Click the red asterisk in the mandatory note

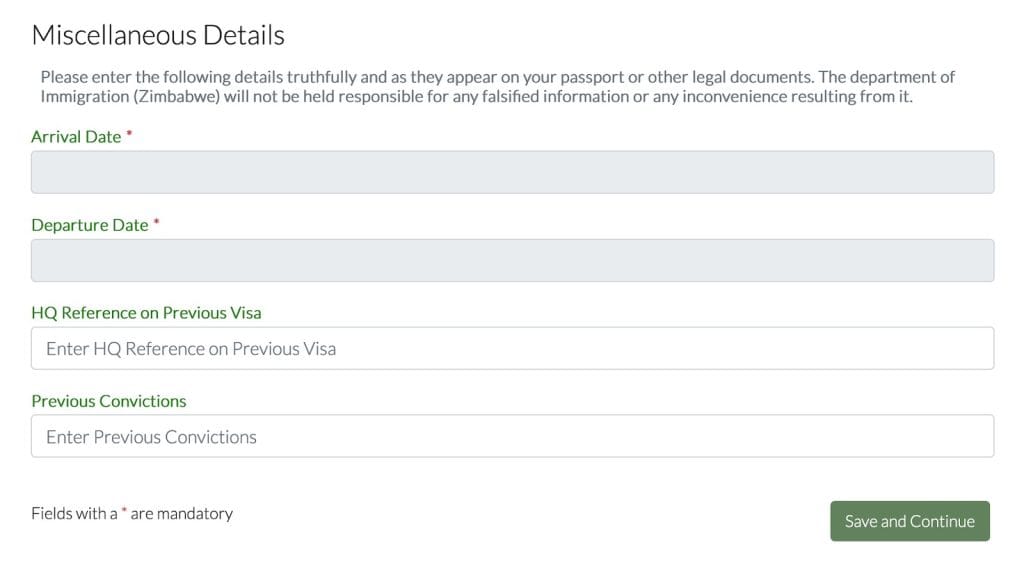pyautogui.click(x=124, y=512)
